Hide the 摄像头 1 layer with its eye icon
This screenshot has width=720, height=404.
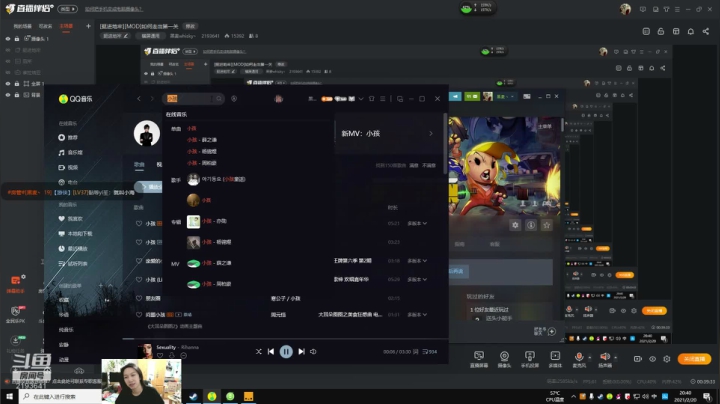(x=8, y=39)
